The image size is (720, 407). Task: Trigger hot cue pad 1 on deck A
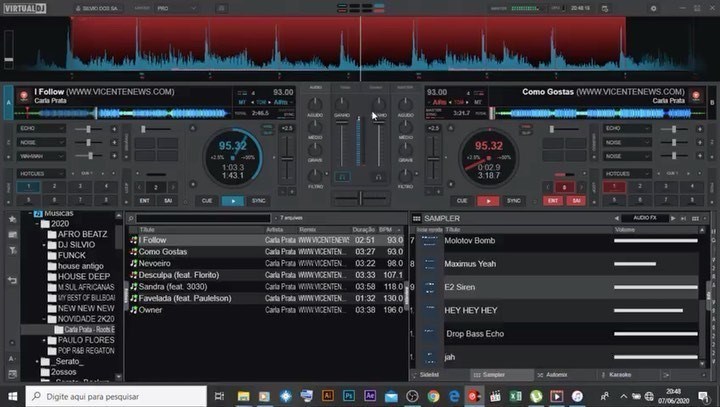[28, 187]
